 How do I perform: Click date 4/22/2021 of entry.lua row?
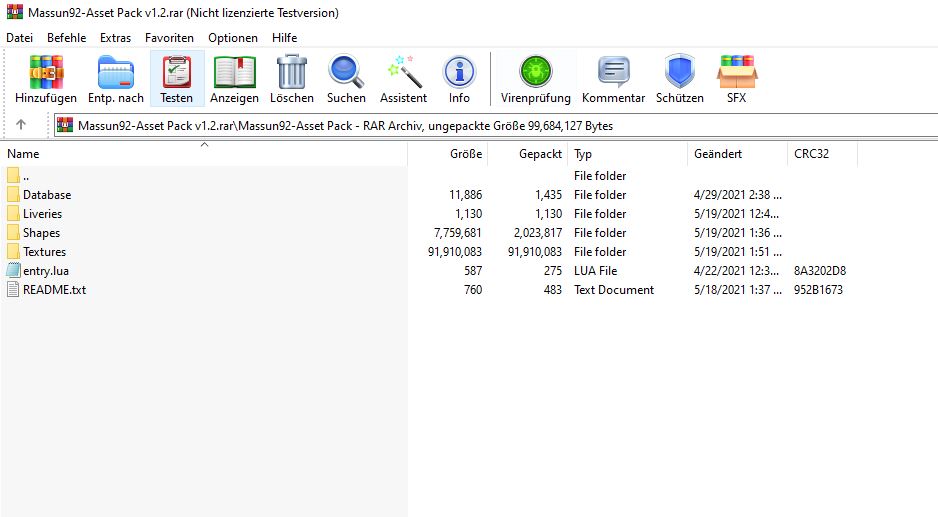click(x=736, y=270)
